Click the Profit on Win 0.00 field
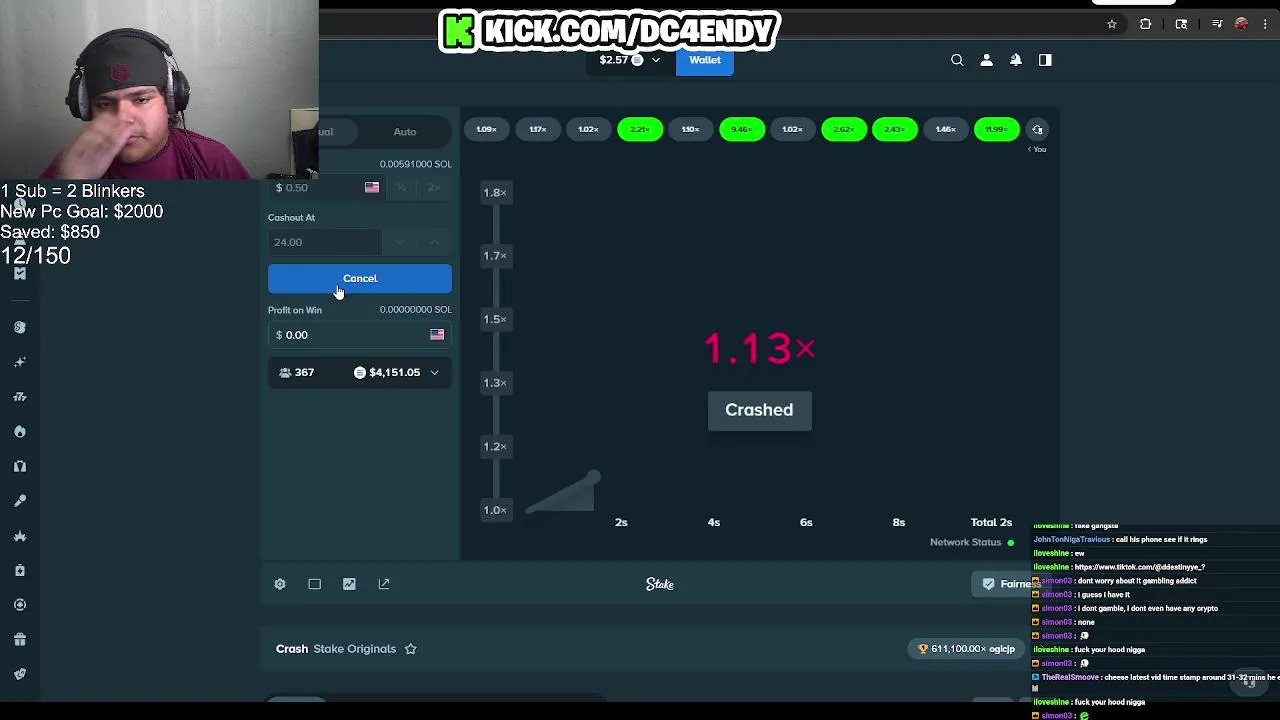Screen dimensions: 1280x720 [x=360, y=335]
